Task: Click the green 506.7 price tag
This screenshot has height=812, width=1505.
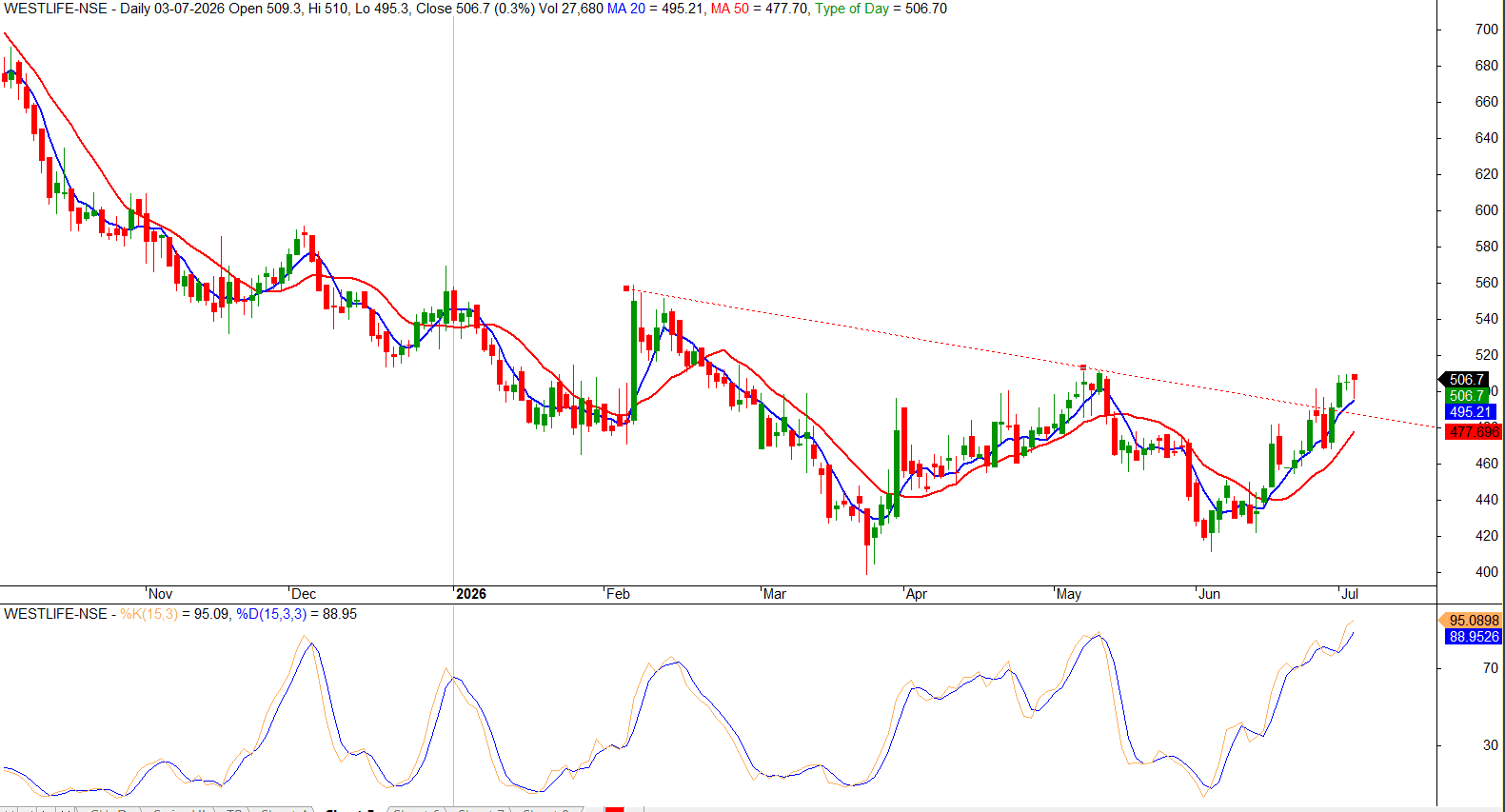Action: tap(1467, 395)
